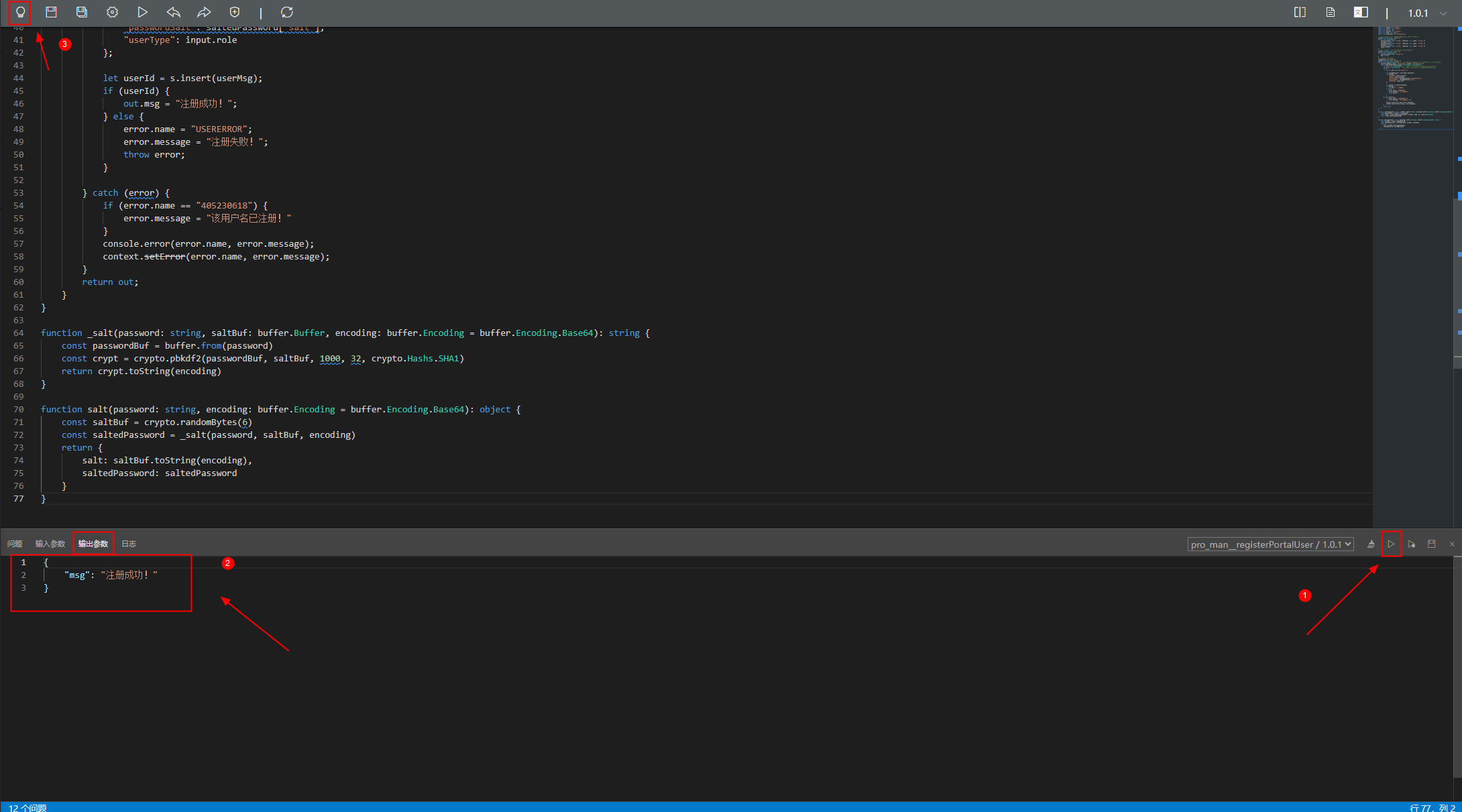The width and height of the screenshot is (1462, 812).
Task: Click the broom clear icon in bottom panel
Action: coord(1371,544)
